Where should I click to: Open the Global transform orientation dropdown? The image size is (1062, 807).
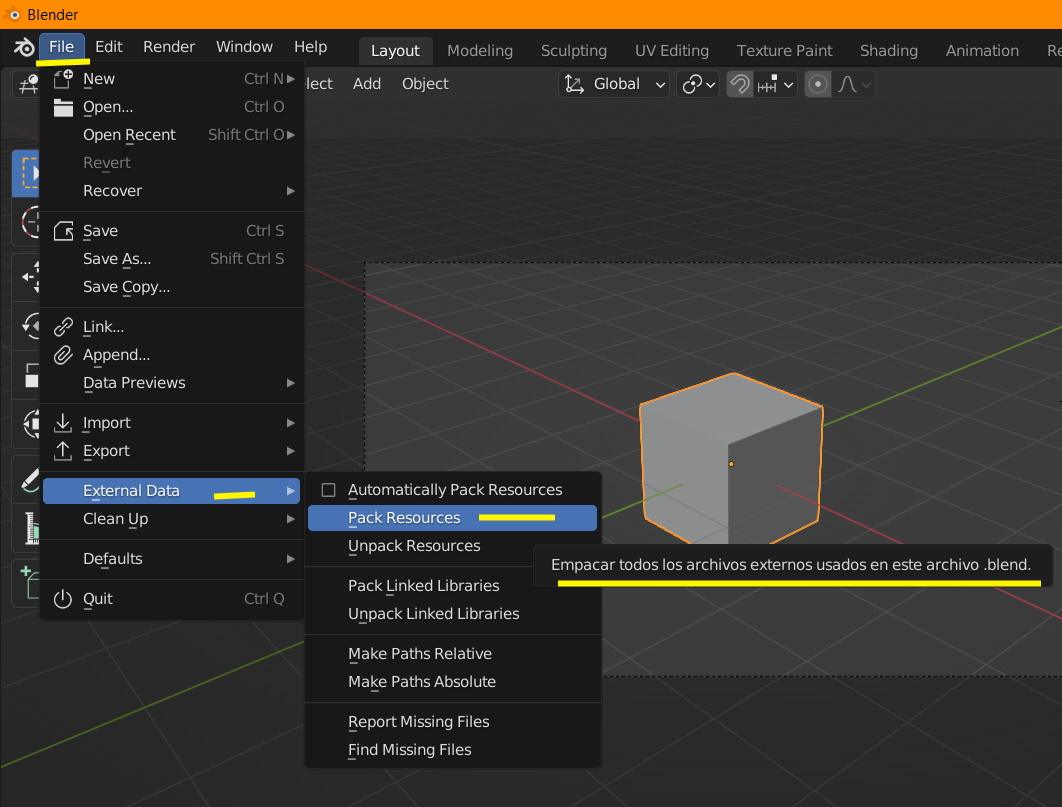(614, 84)
